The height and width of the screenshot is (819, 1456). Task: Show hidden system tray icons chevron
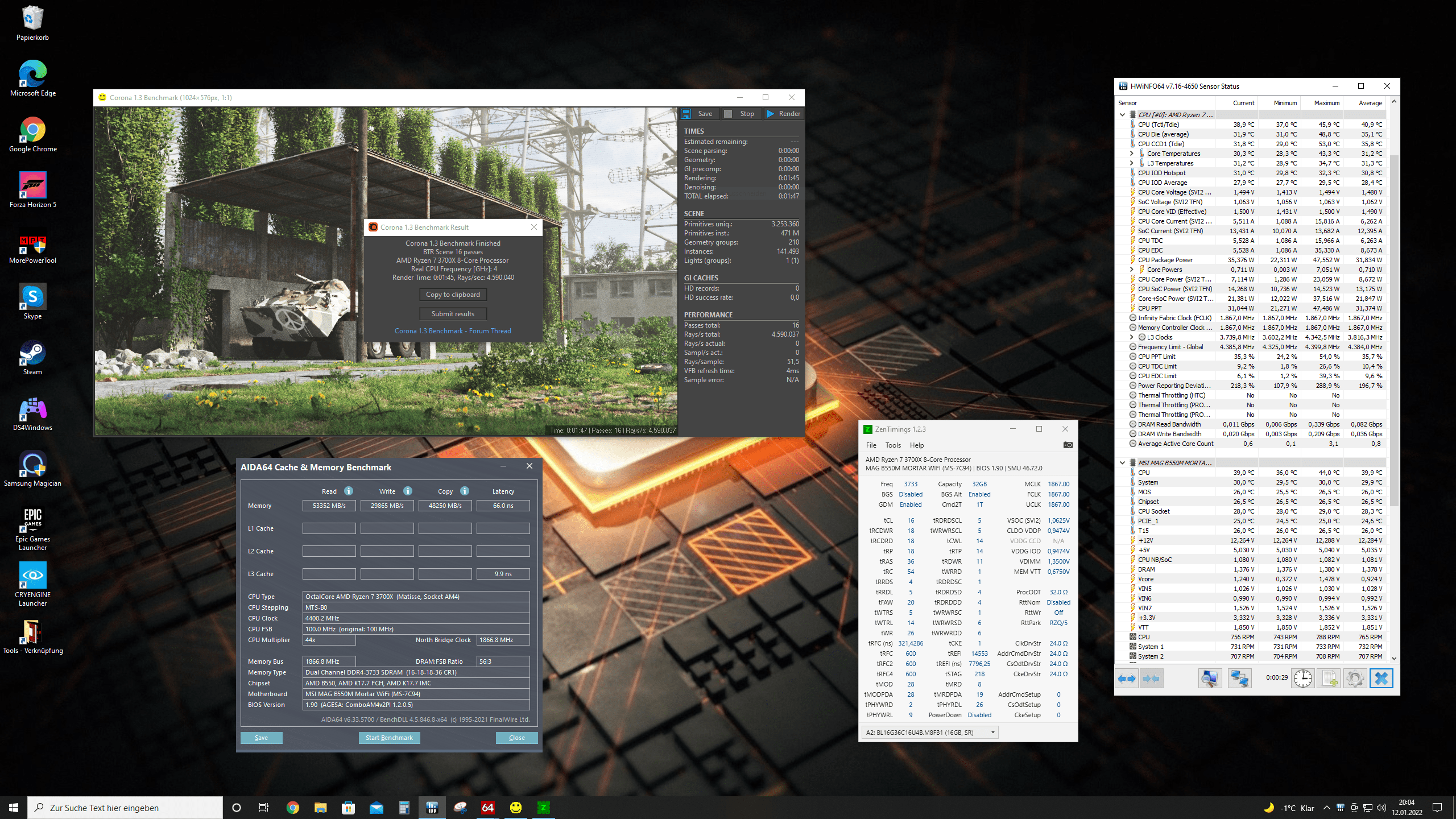(1326, 808)
